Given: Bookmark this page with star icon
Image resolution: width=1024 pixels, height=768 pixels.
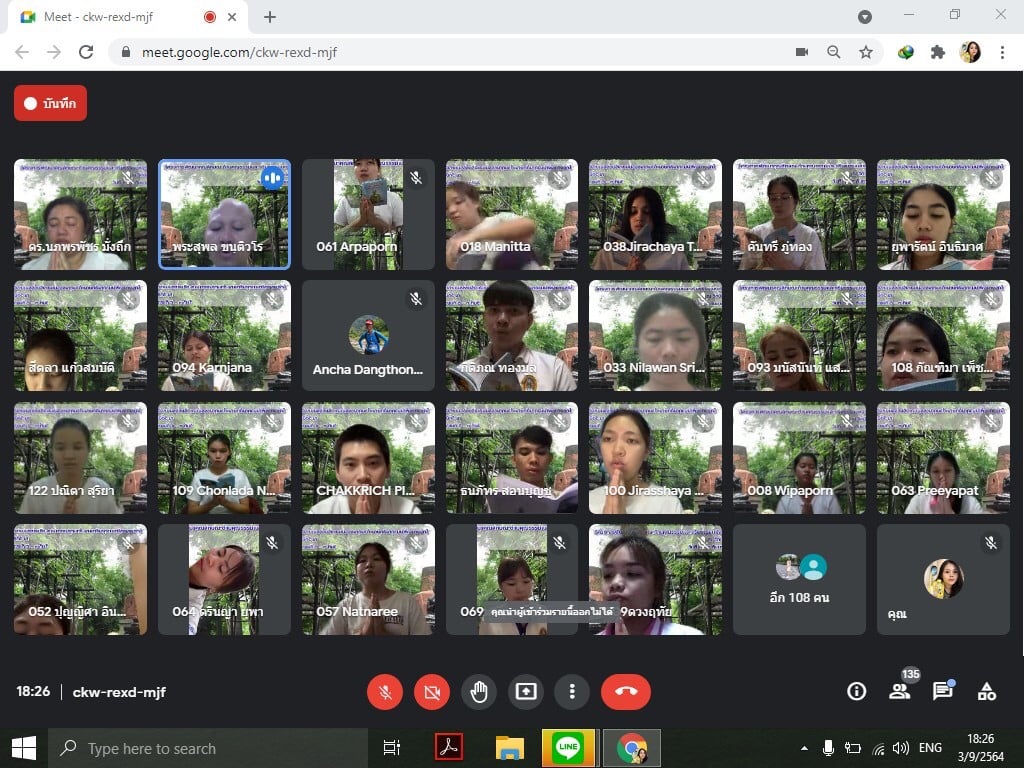Looking at the screenshot, I should coord(866,52).
